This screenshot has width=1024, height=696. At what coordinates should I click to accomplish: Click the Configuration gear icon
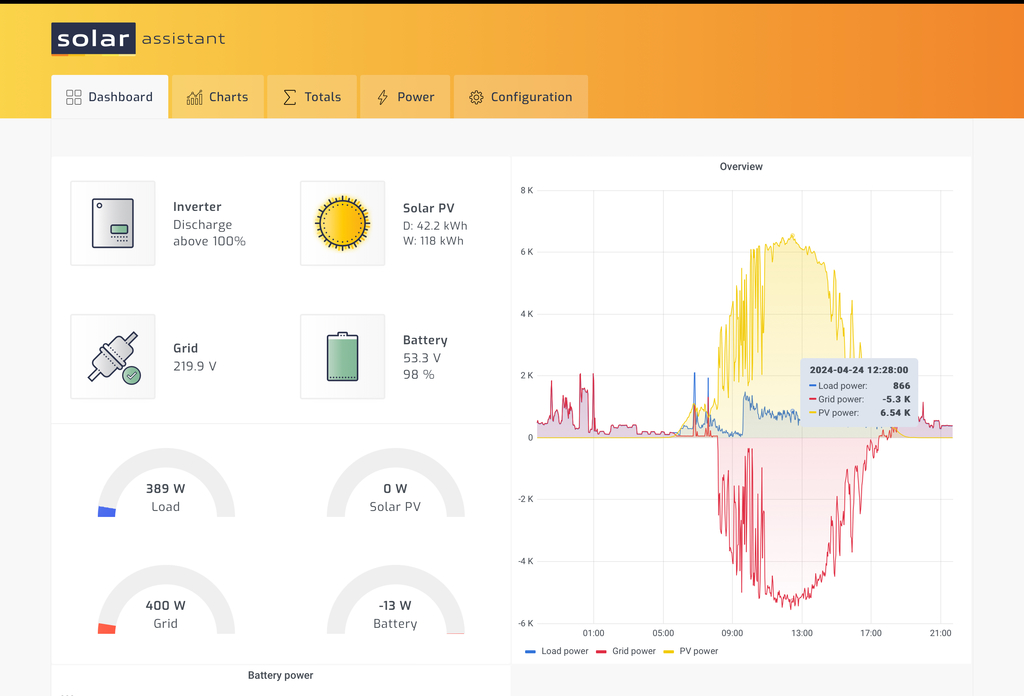476,97
